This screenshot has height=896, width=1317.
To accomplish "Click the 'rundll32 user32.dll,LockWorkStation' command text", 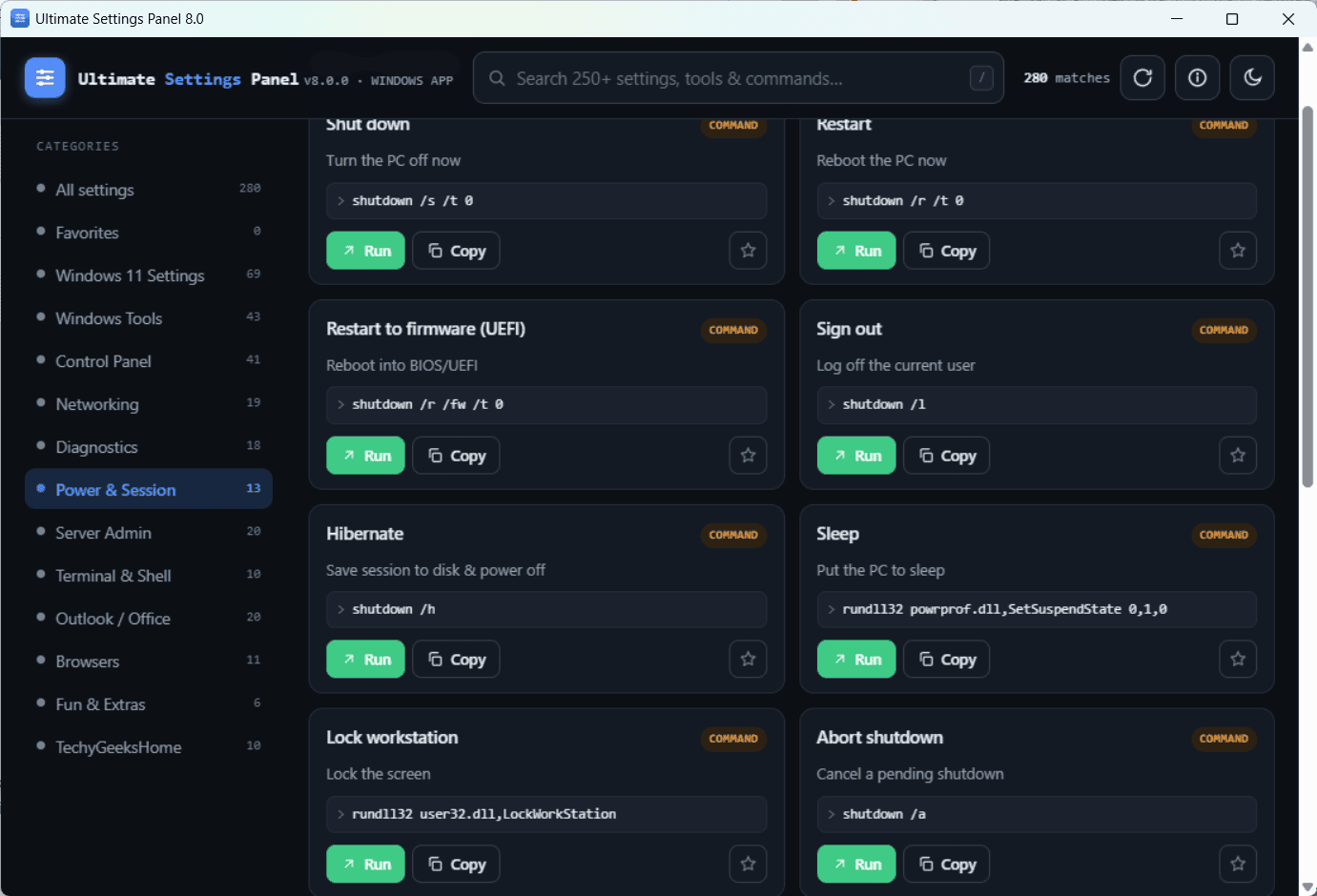I will 484,814.
